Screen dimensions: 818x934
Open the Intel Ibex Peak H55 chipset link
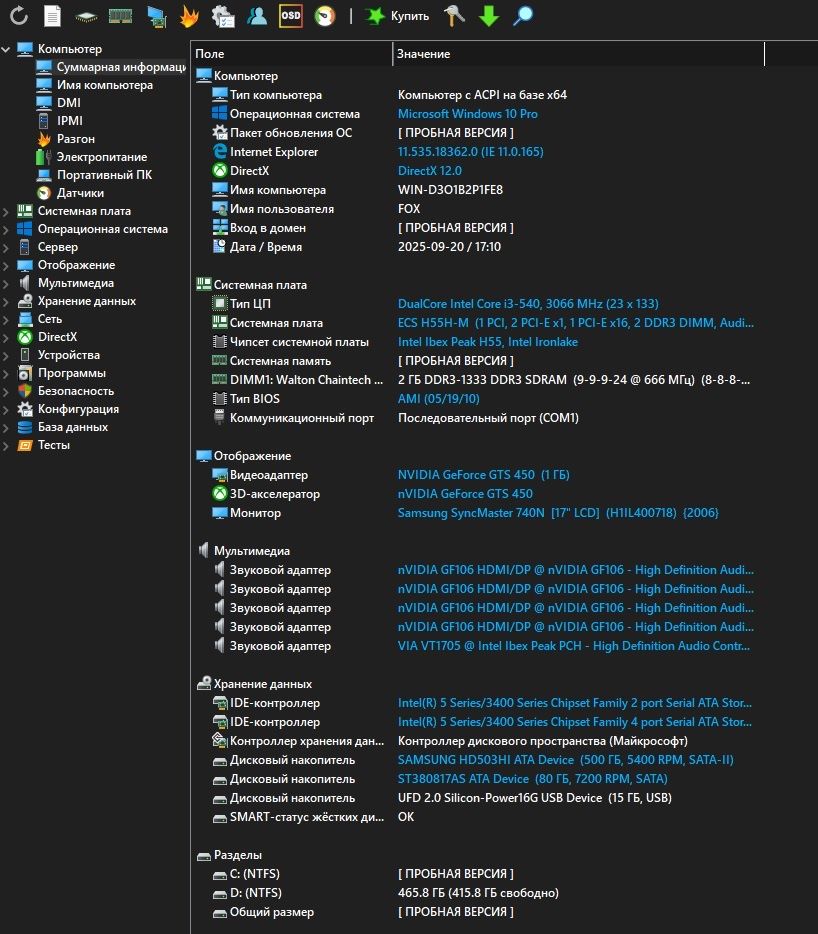coord(488,342)
